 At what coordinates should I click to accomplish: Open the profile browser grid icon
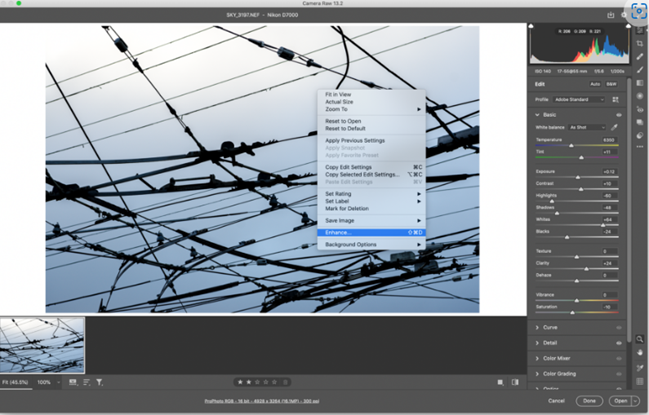click(x=616, y=100)
